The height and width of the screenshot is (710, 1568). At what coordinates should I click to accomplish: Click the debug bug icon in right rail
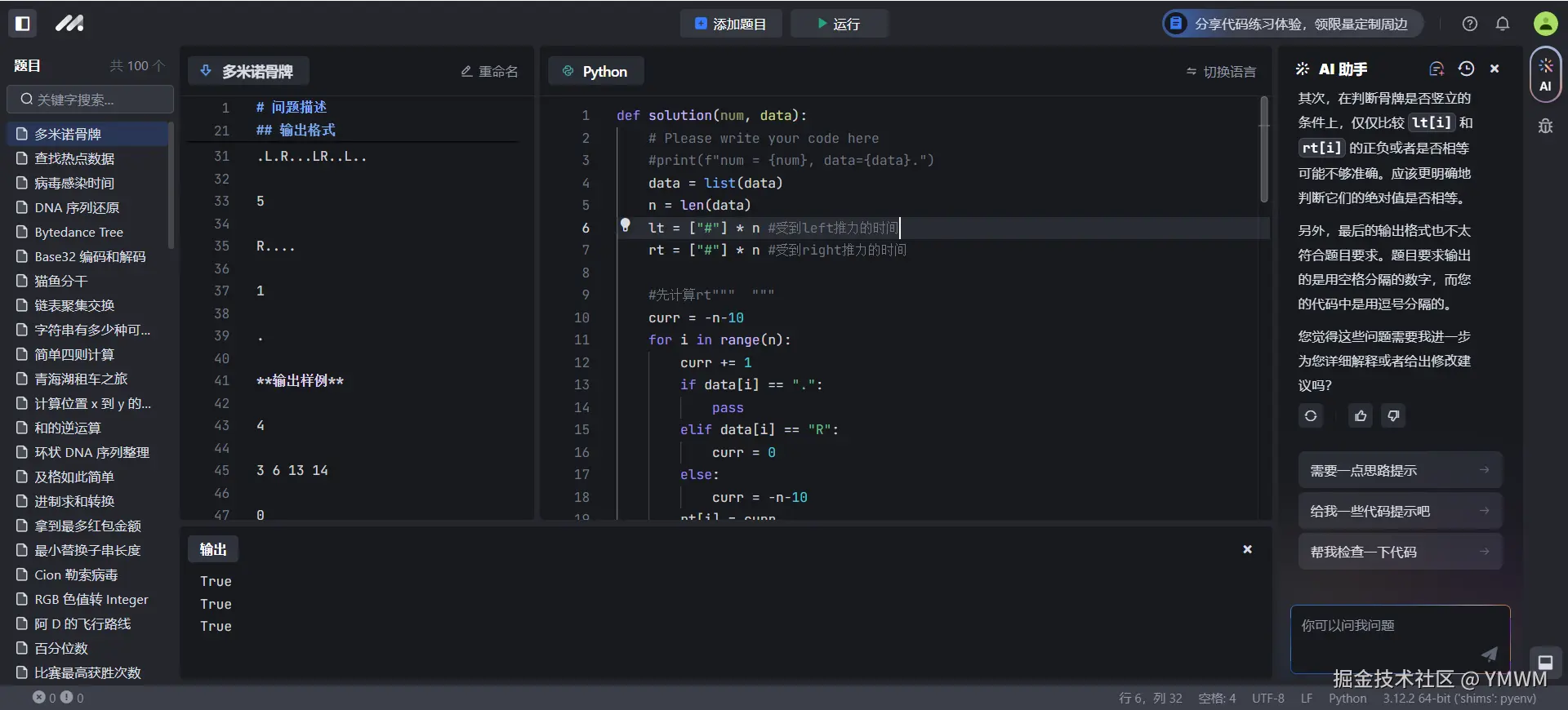(x=1545, y=126)
